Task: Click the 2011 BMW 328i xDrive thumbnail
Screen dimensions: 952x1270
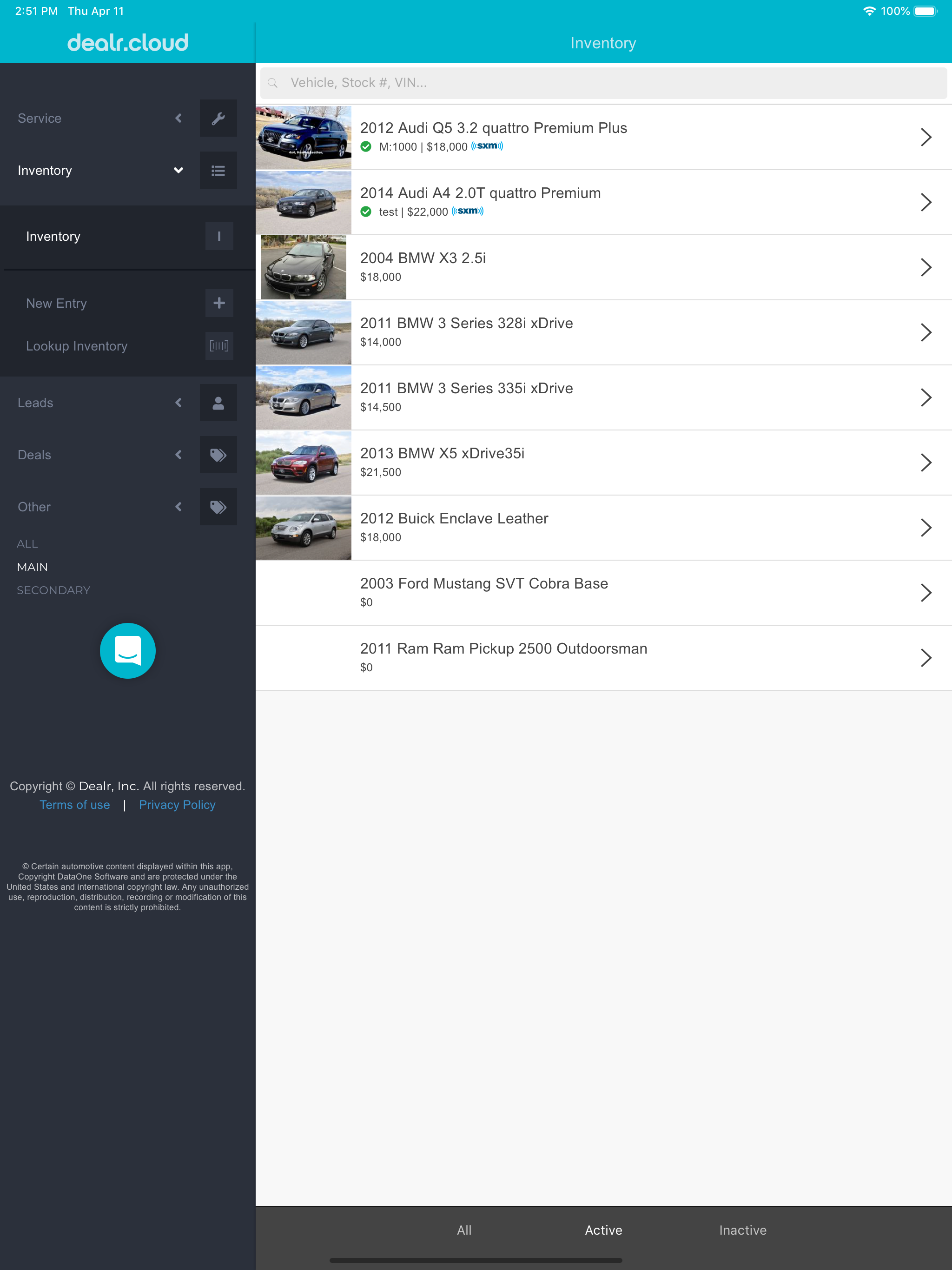Action: click(303, 332)
